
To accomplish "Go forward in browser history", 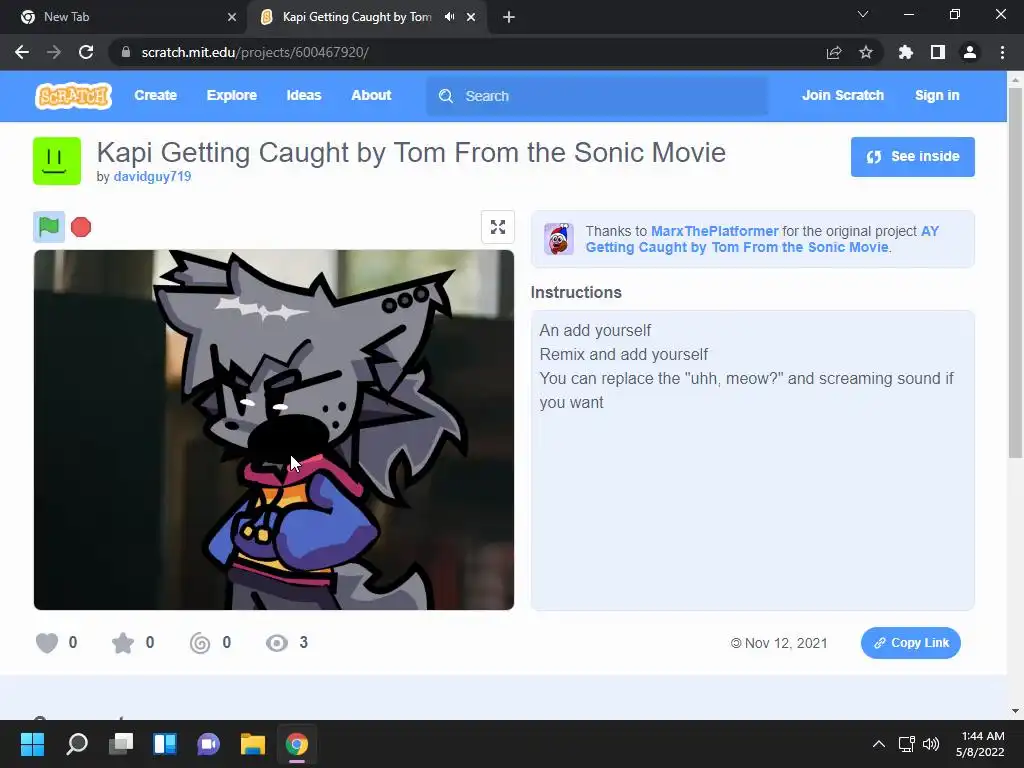I will pyautogui.click(x=54, y=52).
